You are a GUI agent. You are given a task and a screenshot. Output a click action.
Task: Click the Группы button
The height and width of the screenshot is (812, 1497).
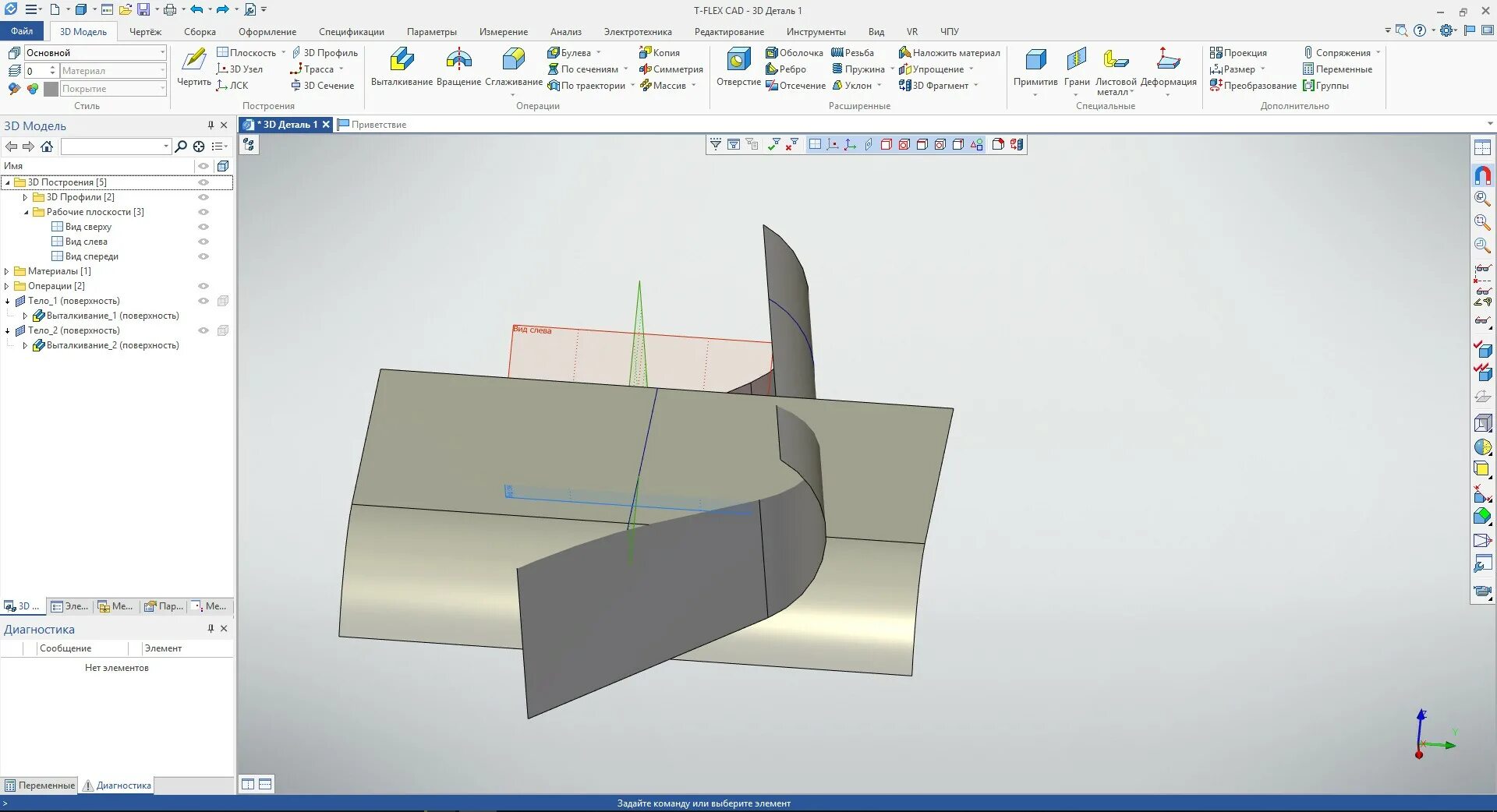pos(1325,85)
